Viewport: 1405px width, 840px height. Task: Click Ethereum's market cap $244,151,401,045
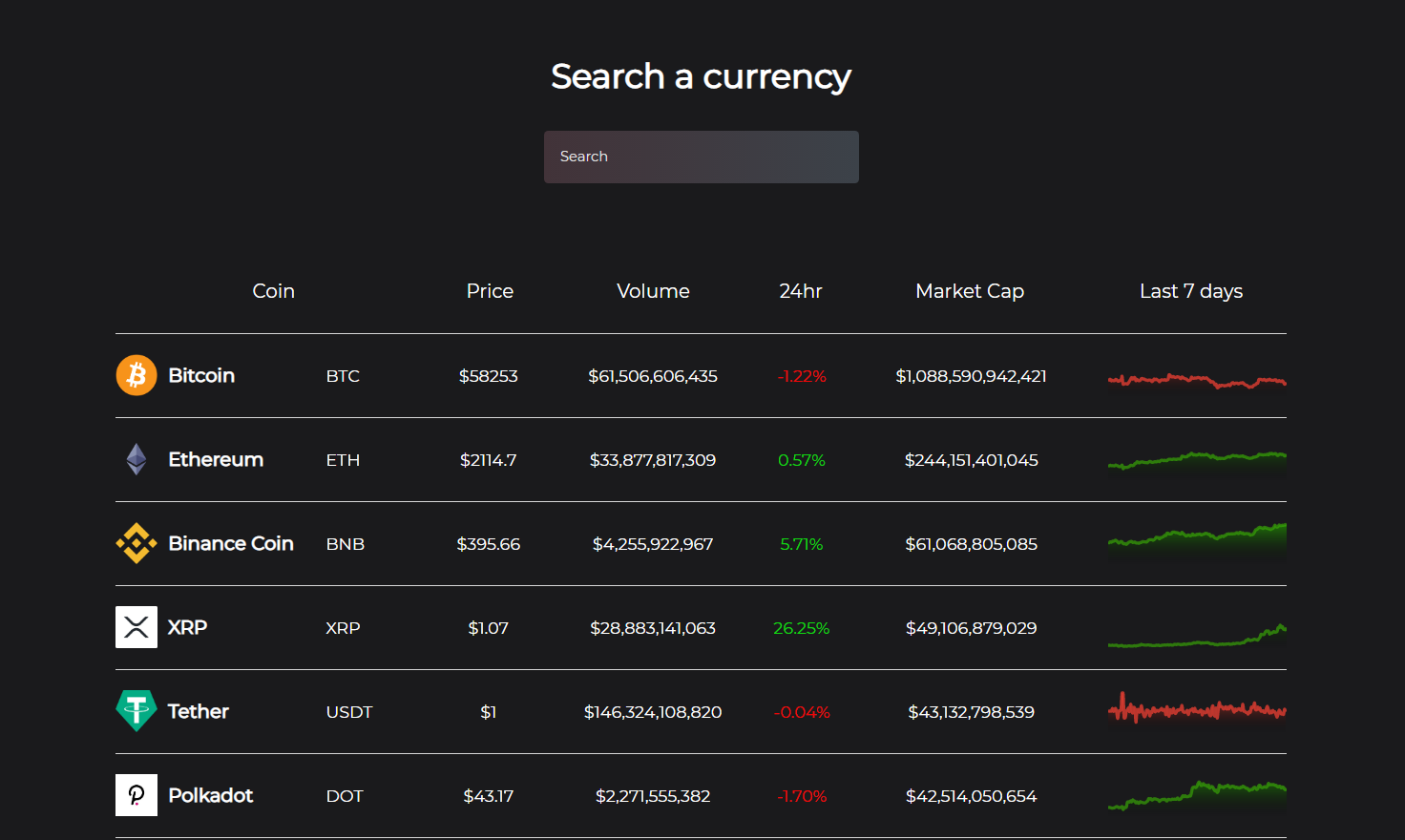click(972, 460)
